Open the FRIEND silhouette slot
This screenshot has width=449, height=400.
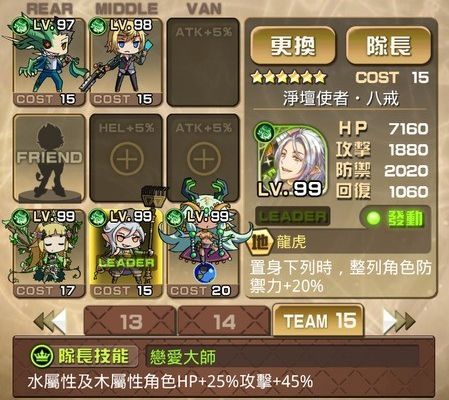pos(49,158)
